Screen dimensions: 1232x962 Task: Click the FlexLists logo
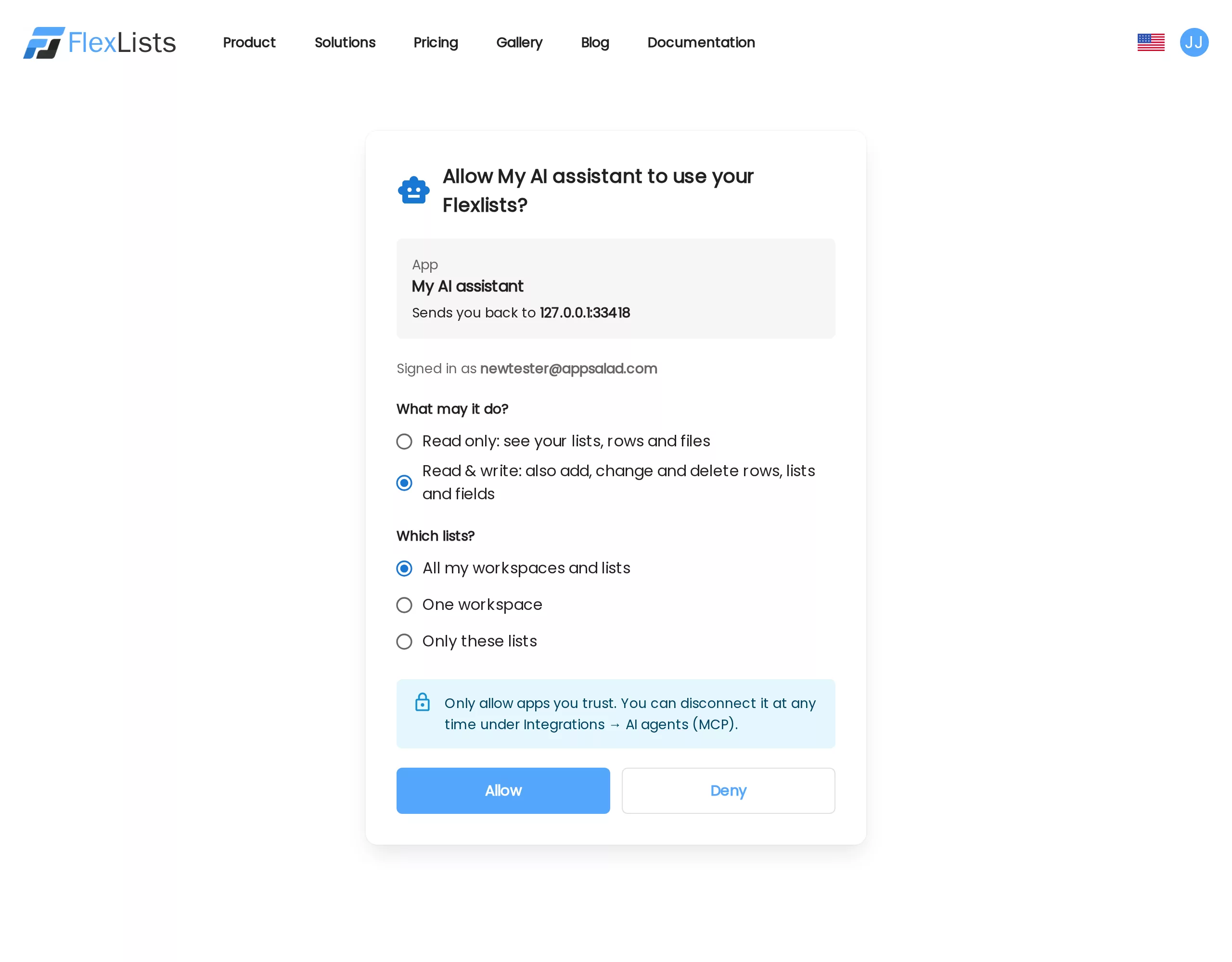point(99,42)
